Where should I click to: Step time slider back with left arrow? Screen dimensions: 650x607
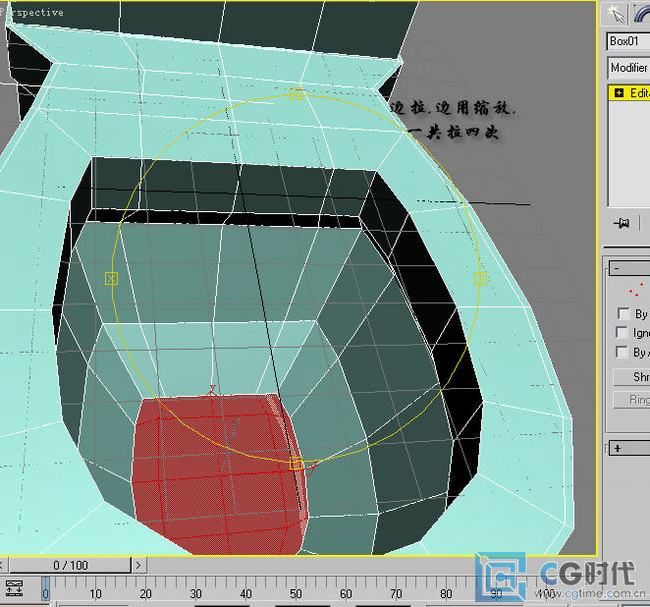pyautogui.click(x=2, y=565)
